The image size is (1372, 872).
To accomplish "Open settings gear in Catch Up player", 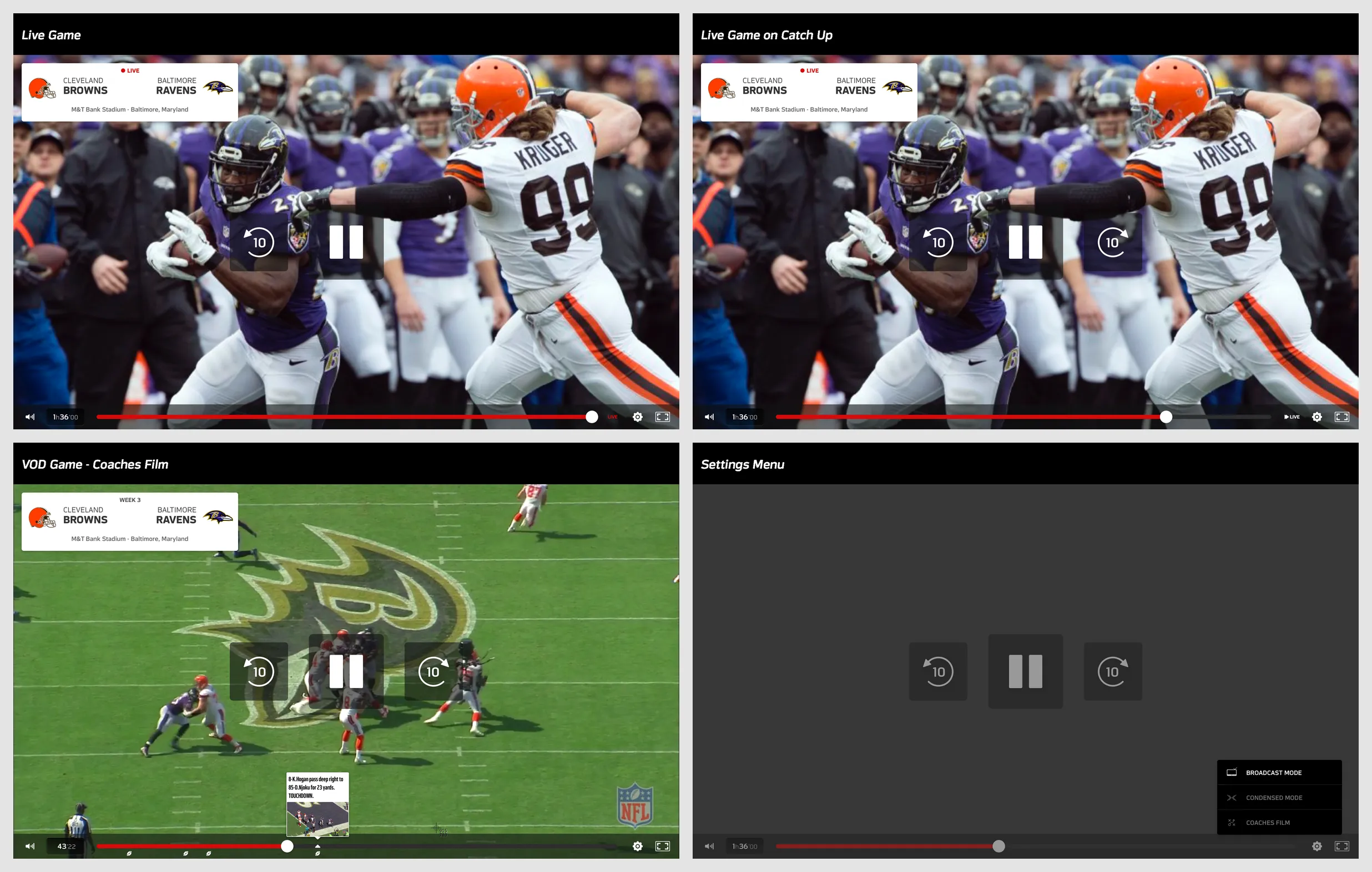I will click(1316, 417).
